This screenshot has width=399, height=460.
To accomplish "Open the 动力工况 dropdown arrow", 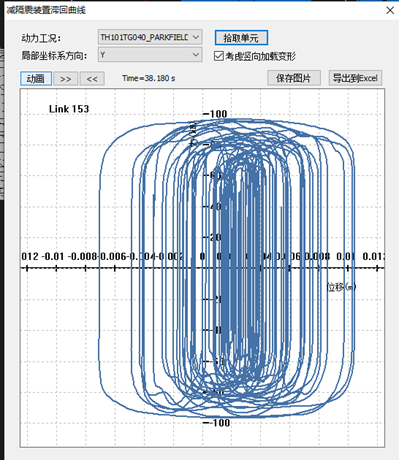I will click(x=196, y=37).
